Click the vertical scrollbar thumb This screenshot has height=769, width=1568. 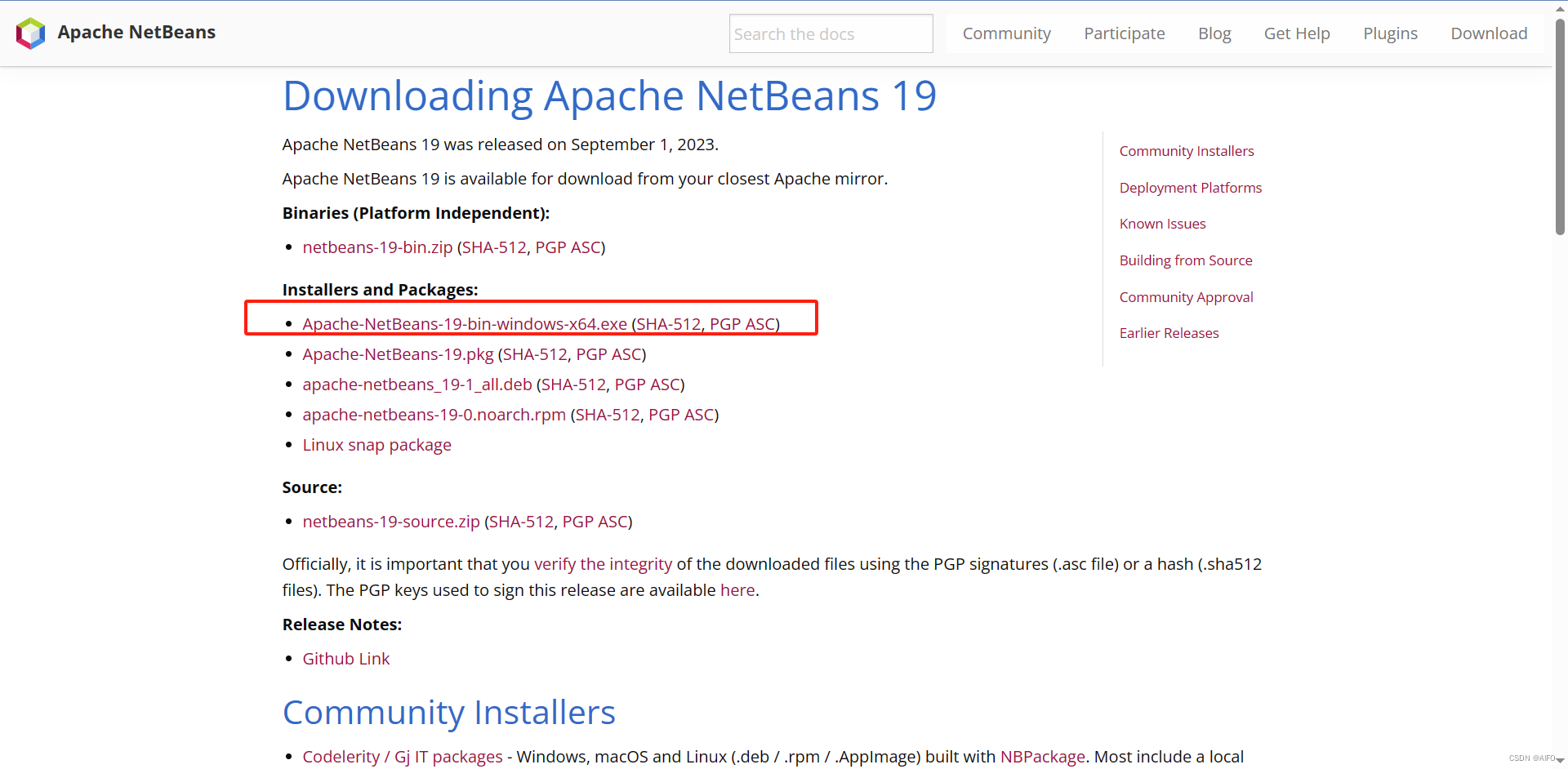point(1560,127)
